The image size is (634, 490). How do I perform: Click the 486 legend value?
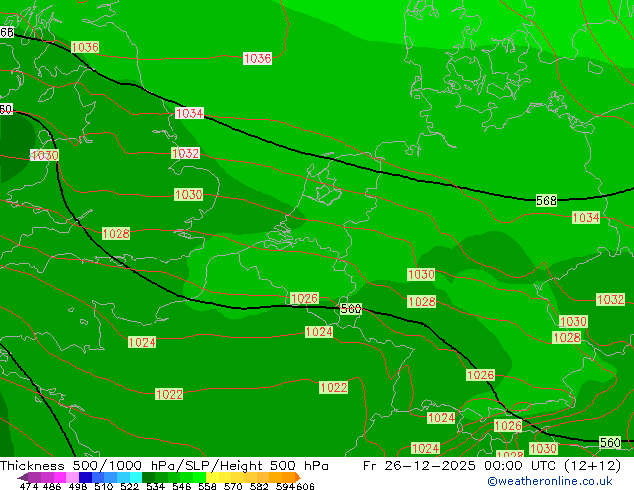tap(52, 486)
